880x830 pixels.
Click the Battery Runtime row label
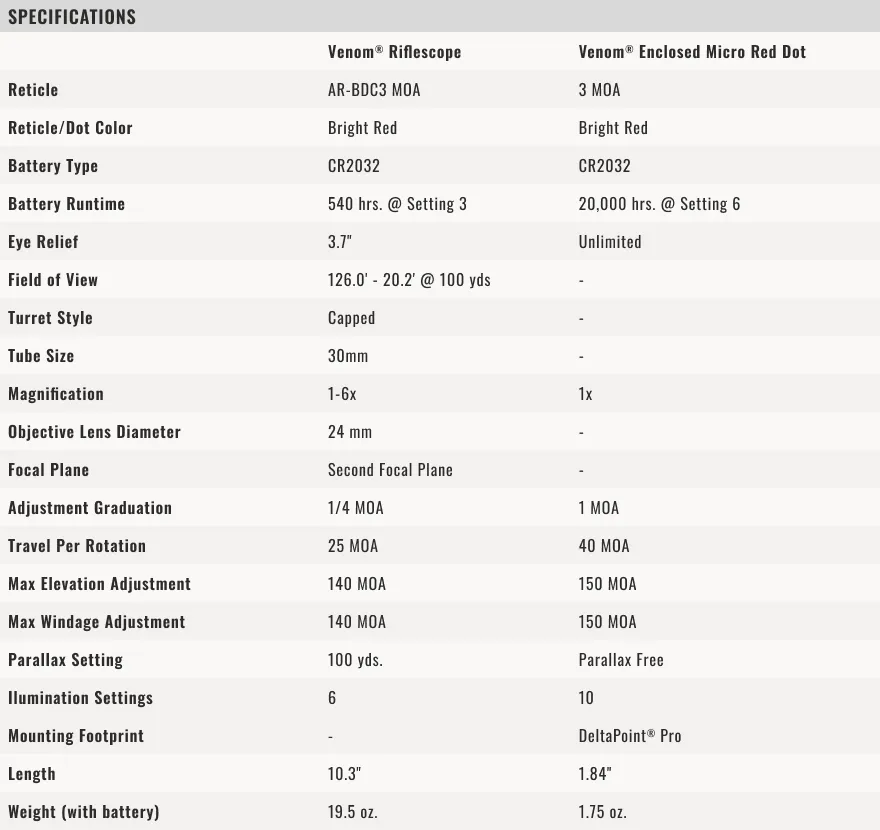66,204
